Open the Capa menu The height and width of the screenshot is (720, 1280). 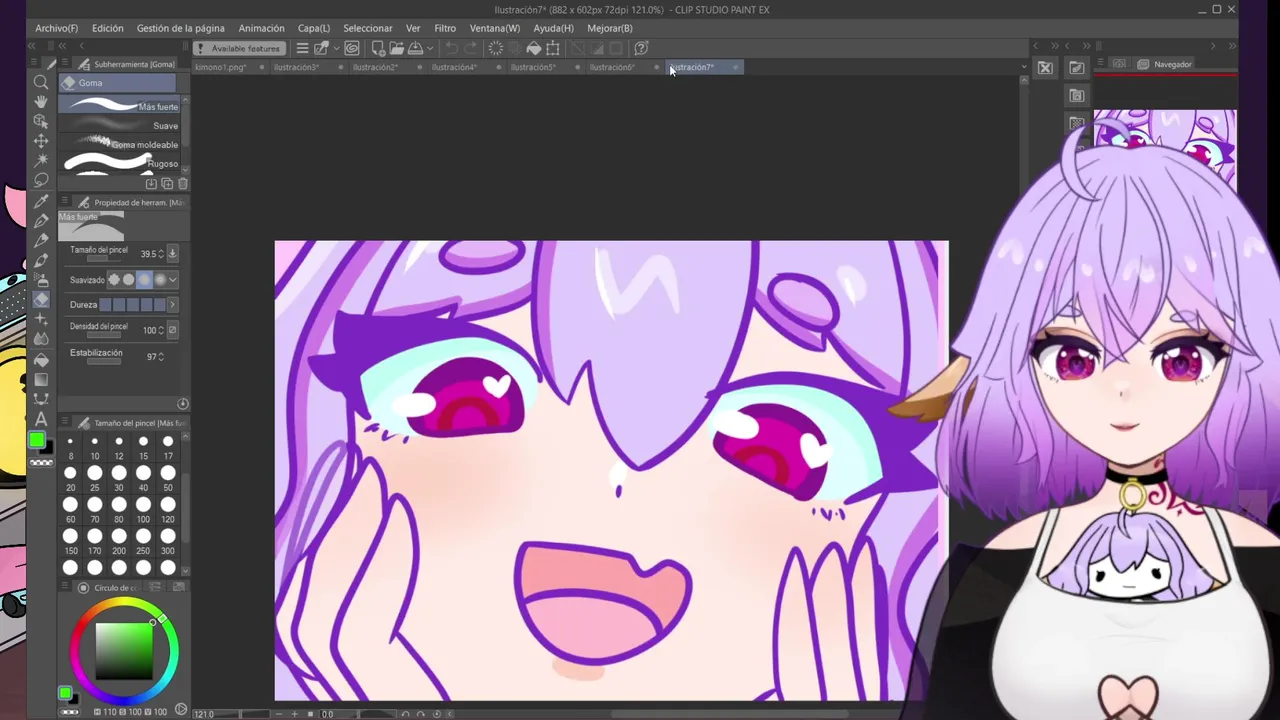tap(314, 28)
